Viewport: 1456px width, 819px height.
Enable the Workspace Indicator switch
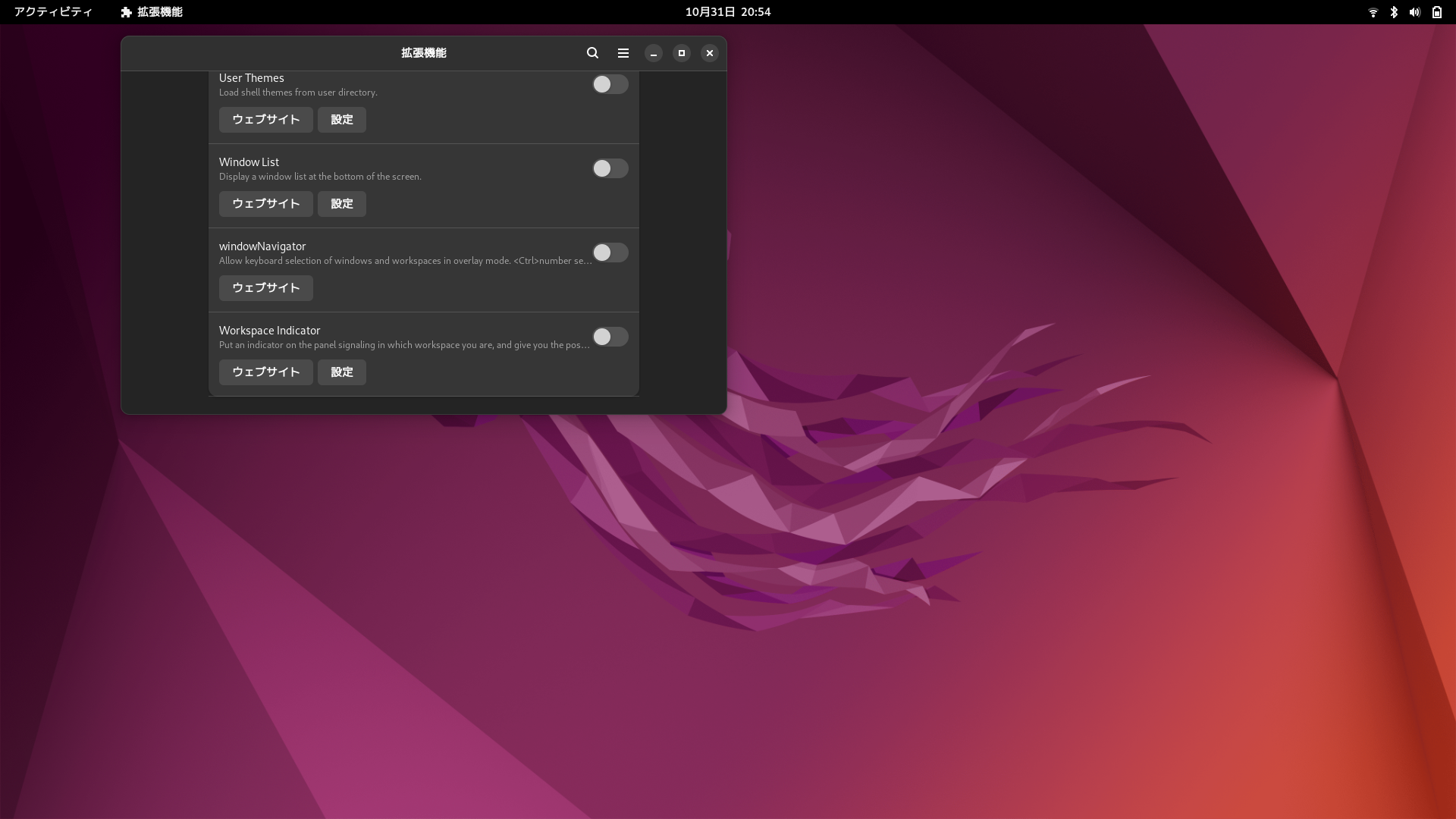(x=610, y=337)
